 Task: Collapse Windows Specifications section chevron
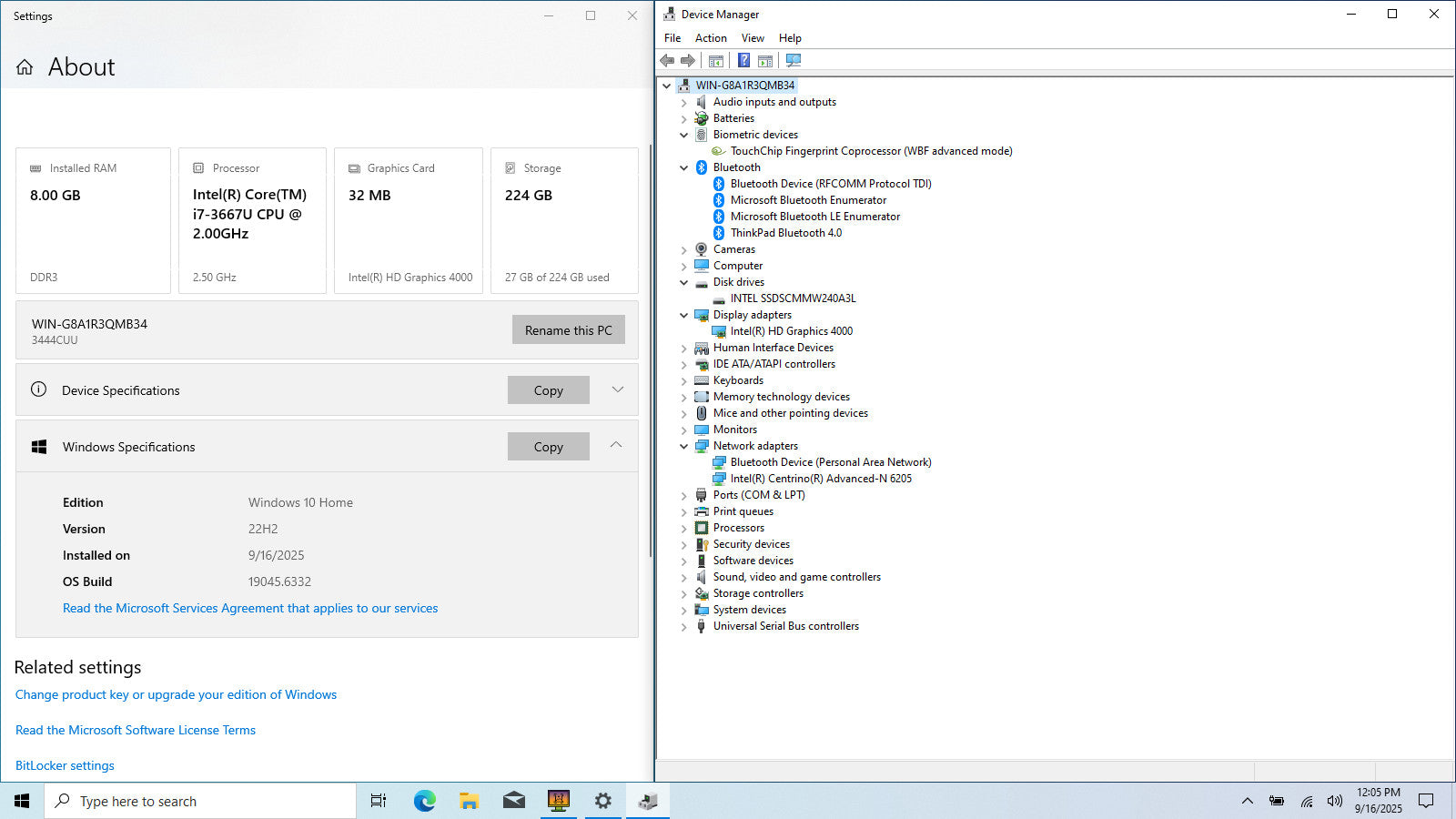click(x=616, y=445)
